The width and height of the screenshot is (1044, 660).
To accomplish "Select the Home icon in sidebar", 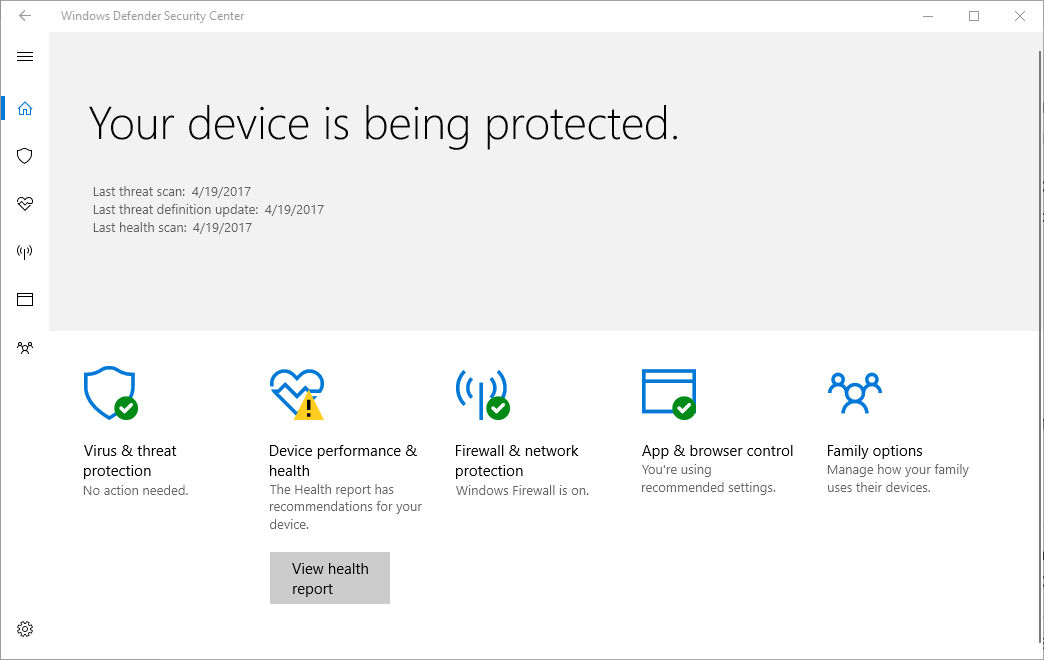I will coord(25,108).
